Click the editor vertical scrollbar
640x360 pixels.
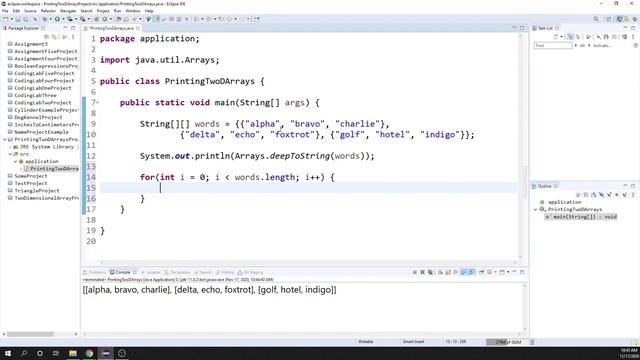click(x=526, y=182)
